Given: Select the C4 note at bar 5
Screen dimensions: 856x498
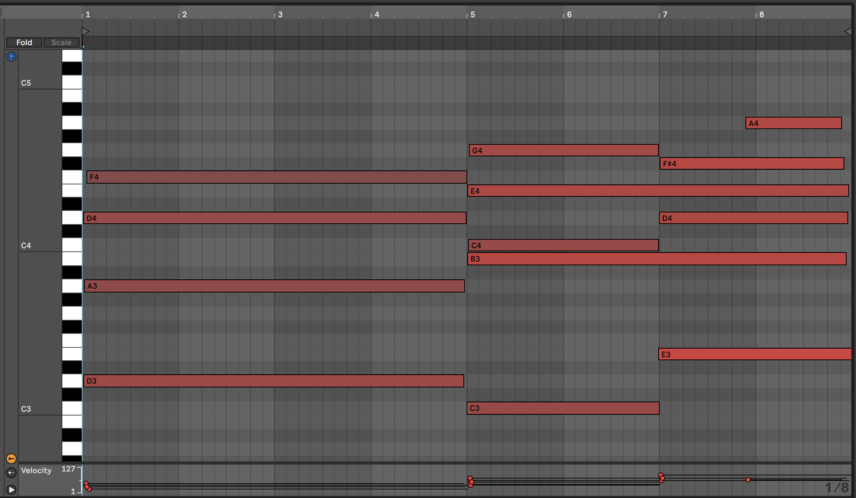Looking at the screenshot, I should pos(563,245).
